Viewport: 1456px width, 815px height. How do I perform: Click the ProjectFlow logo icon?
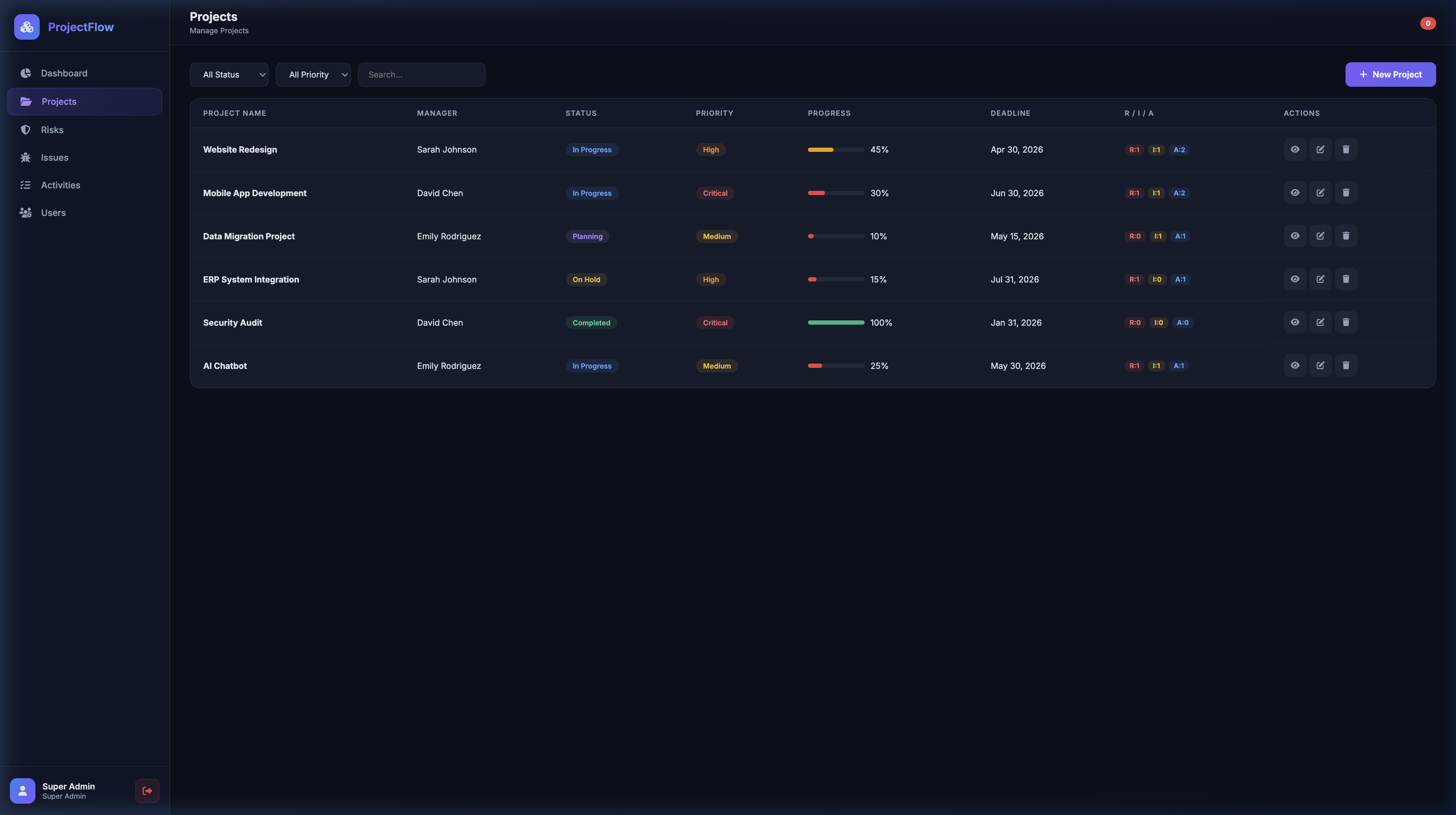point(27,27)
